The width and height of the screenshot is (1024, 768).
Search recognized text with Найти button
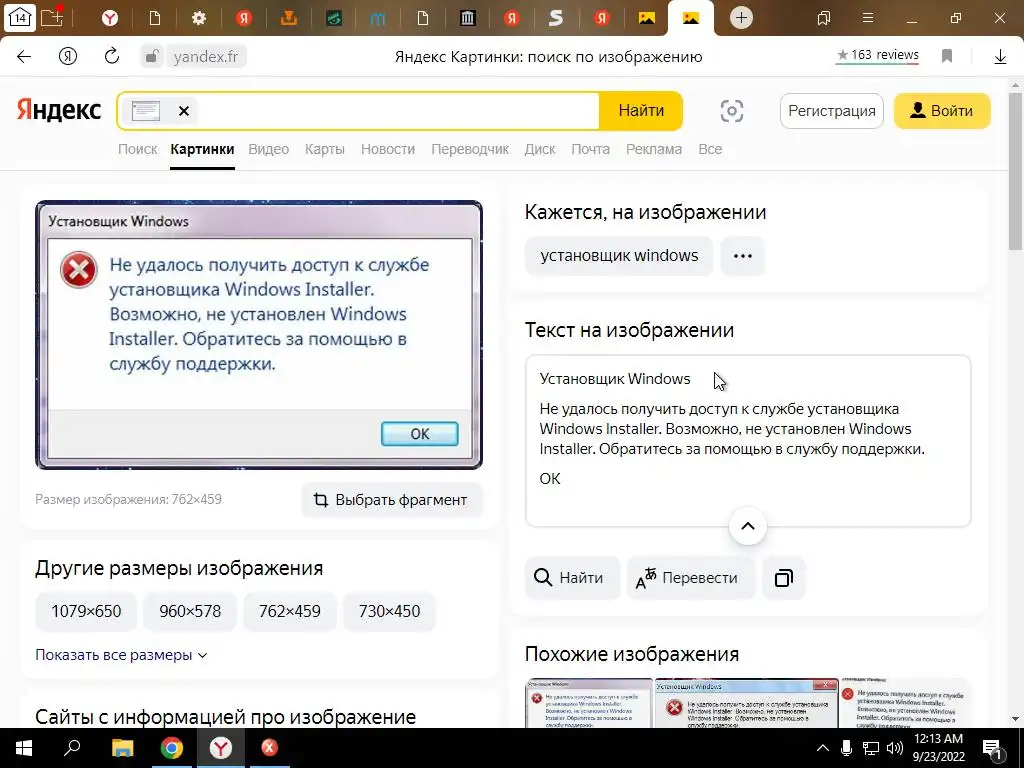point(572,578)
